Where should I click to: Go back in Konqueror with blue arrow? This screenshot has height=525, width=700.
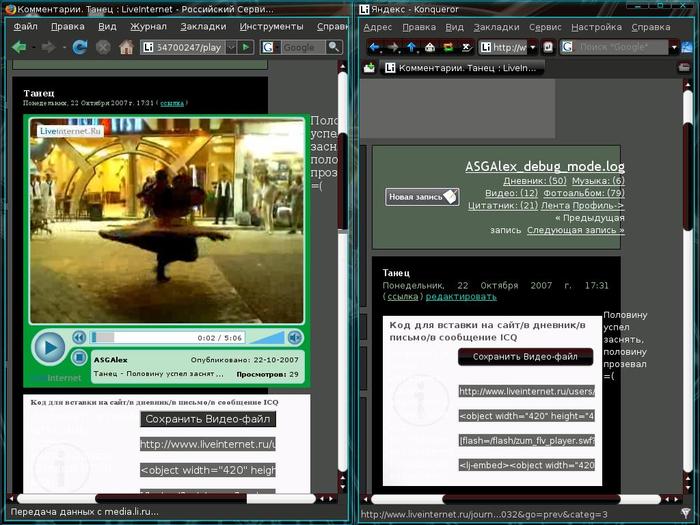point(374,47)
